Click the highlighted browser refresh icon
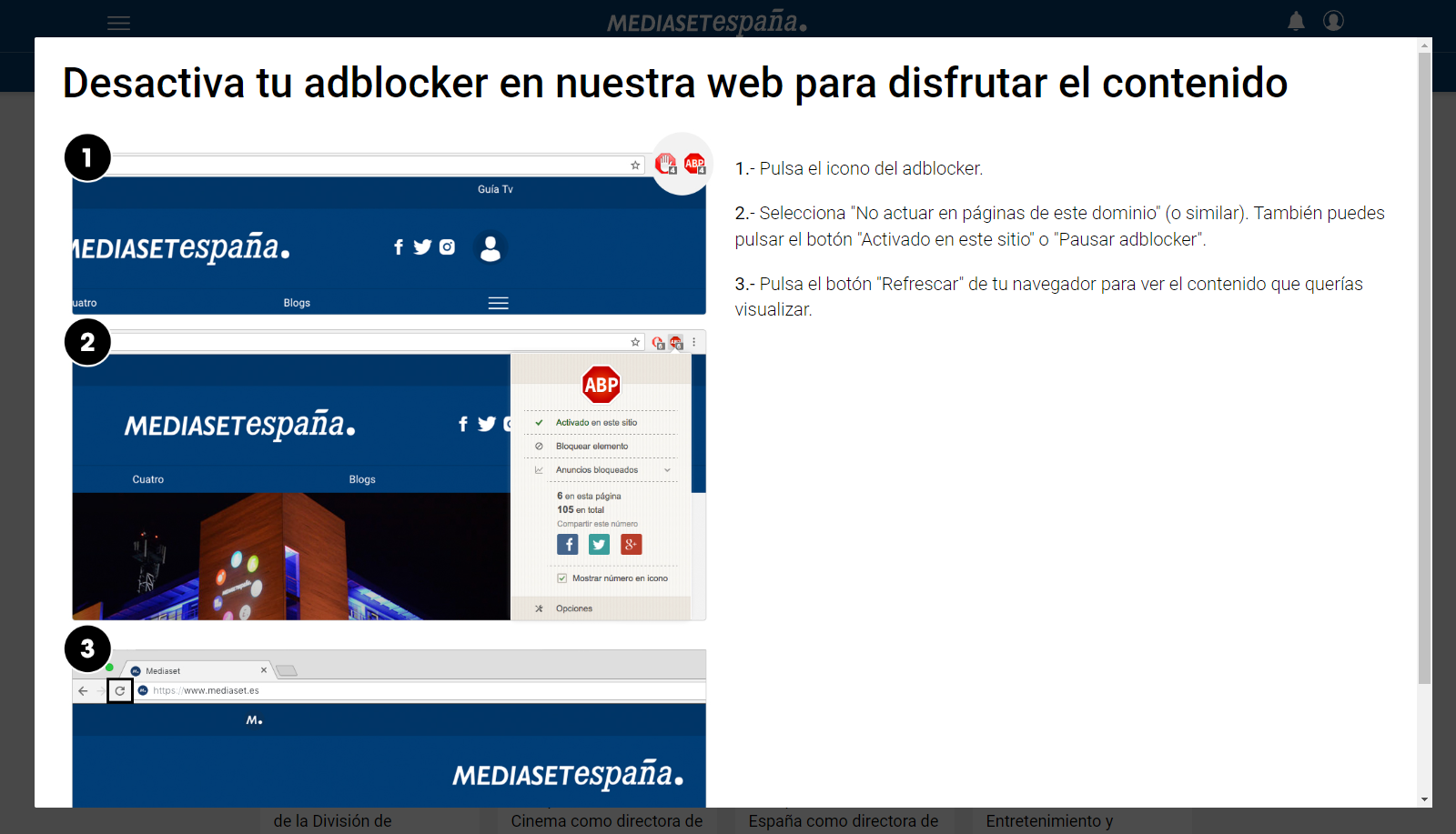Screen dimensions: 1456x834 [x=119, y=690]
